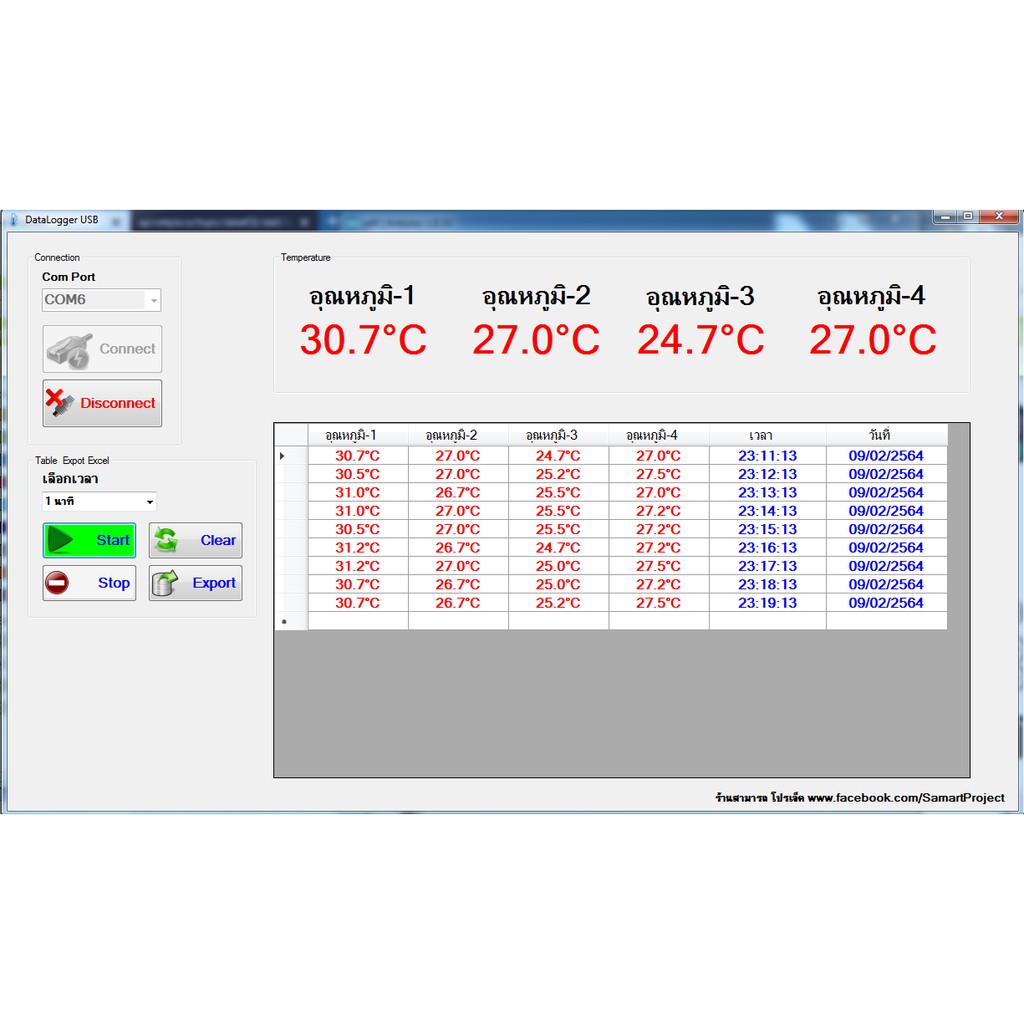Click the database export icon on Export
This screenshot has height=1024, width=1024.
coord(165,583)
